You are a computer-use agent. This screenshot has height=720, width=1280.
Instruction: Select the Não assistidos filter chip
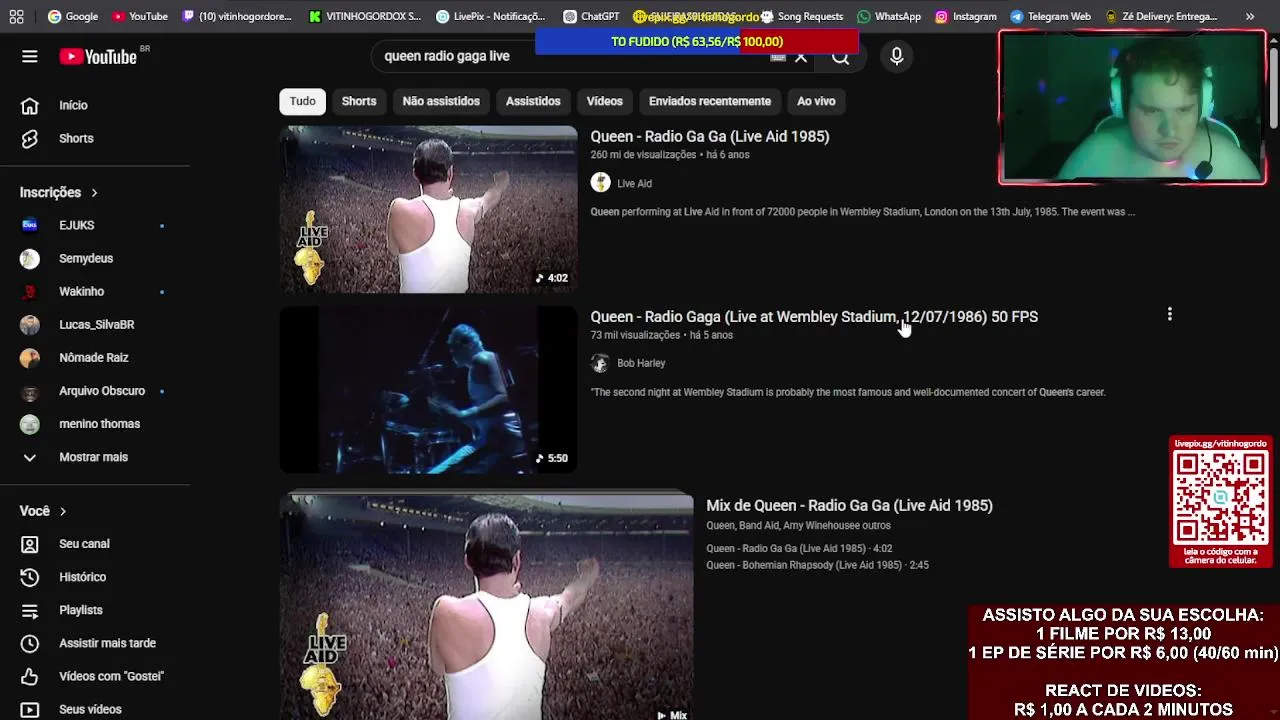pos(441,101)
